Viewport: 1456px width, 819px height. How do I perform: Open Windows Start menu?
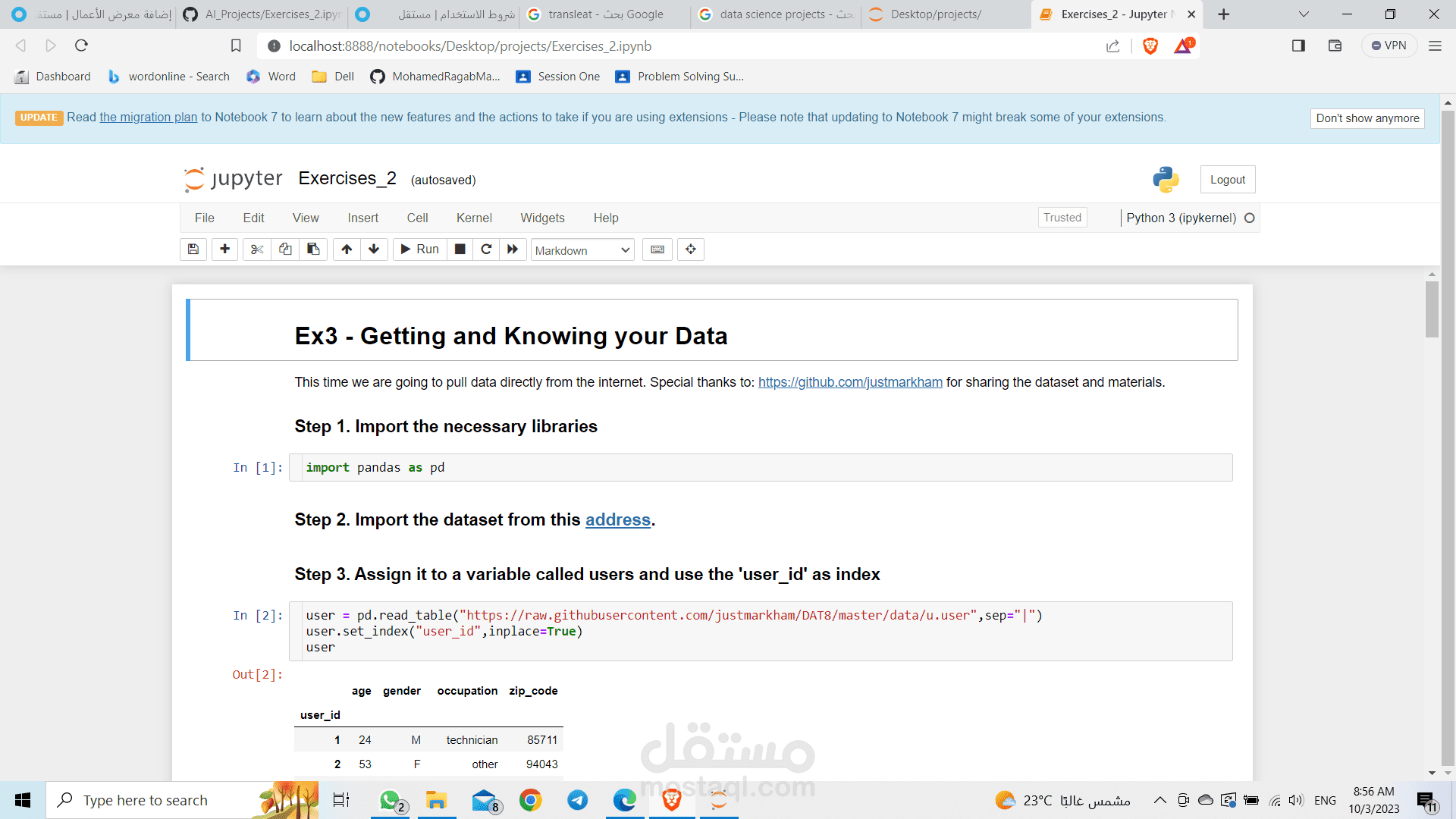click(23, 800)
